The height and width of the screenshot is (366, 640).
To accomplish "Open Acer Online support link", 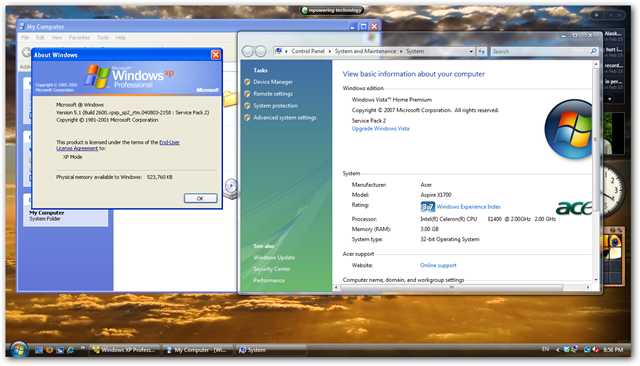I will [438, 265].
